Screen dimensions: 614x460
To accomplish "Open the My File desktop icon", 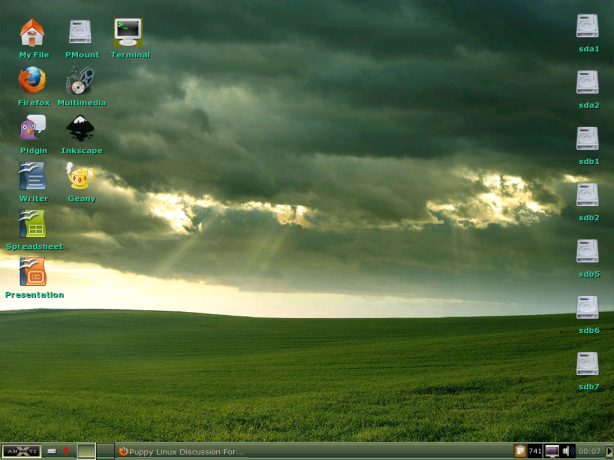I will (x=33, y=33).
